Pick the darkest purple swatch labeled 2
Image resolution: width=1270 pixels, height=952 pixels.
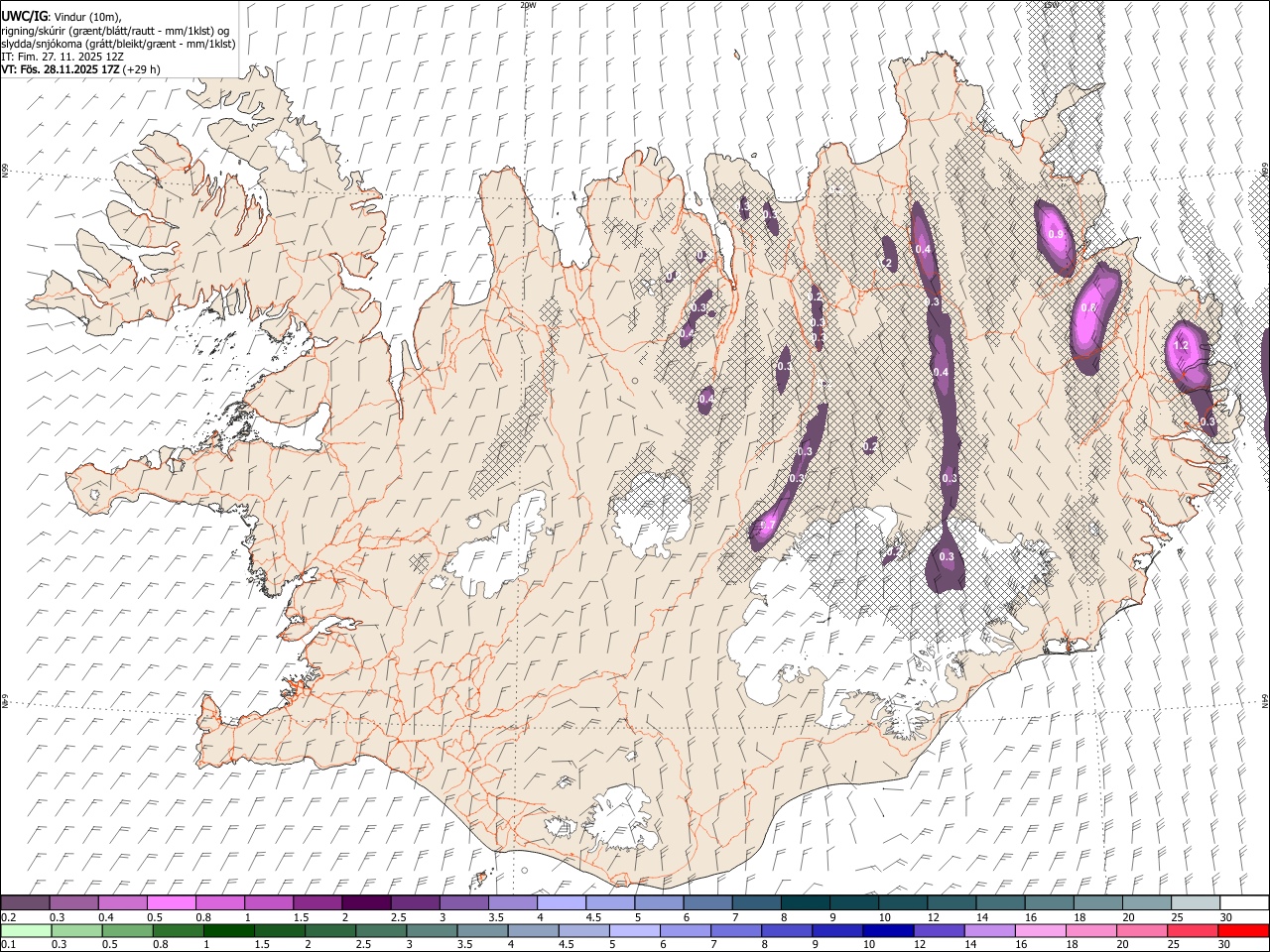[x=366, y=903]
